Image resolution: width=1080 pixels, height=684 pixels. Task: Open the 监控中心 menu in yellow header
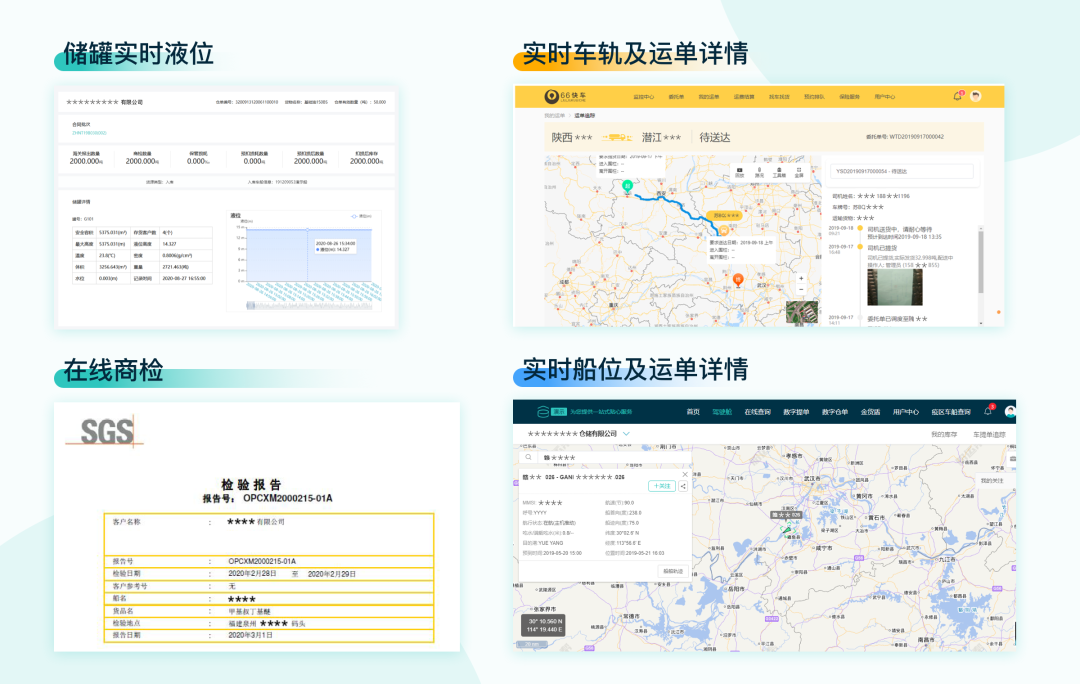pos(643,97)
